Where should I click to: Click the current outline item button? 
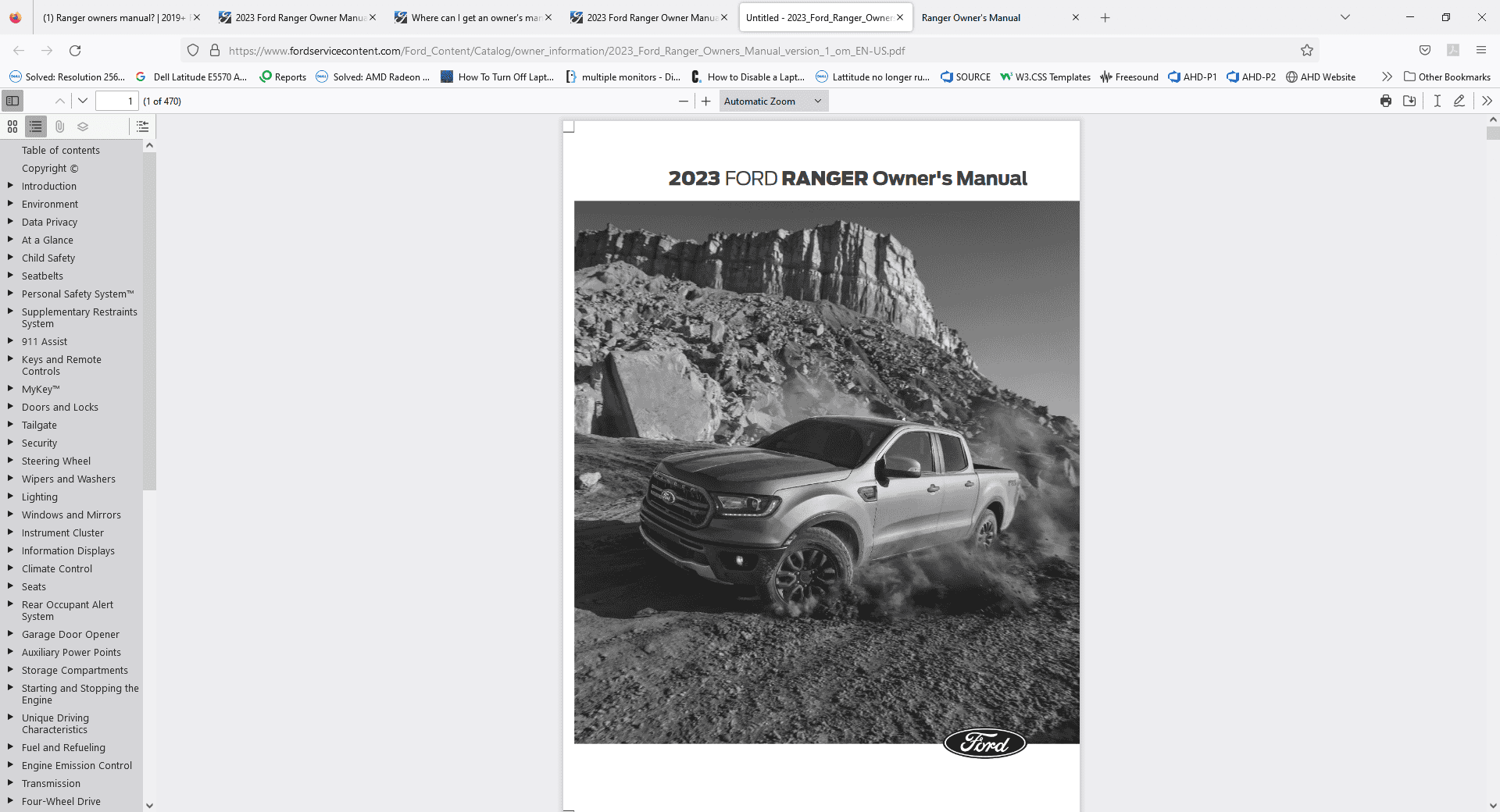pos(142,126)
